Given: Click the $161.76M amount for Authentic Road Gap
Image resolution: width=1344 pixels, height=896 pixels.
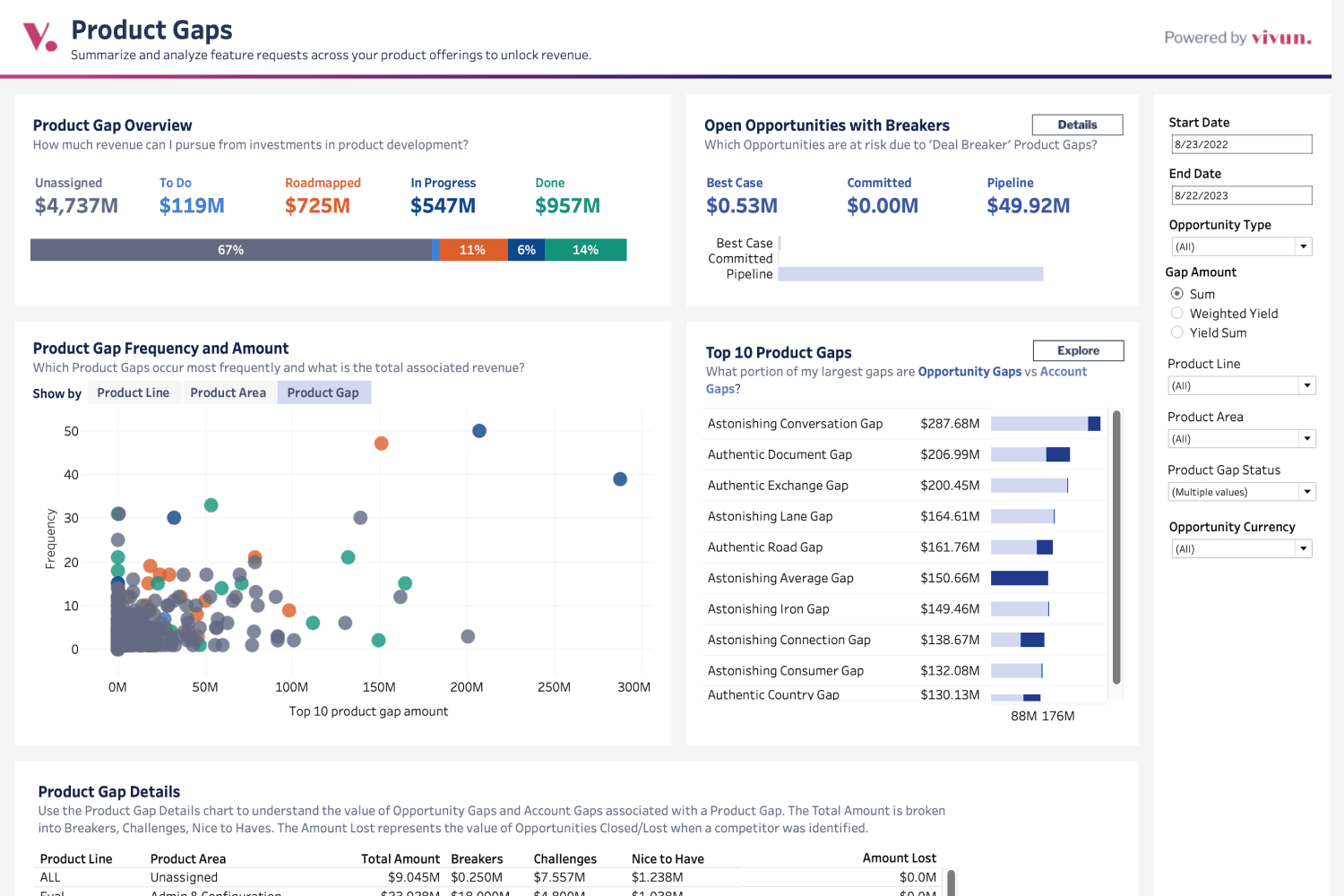Looking at the screenshot, I should click(x=950, y=547).
